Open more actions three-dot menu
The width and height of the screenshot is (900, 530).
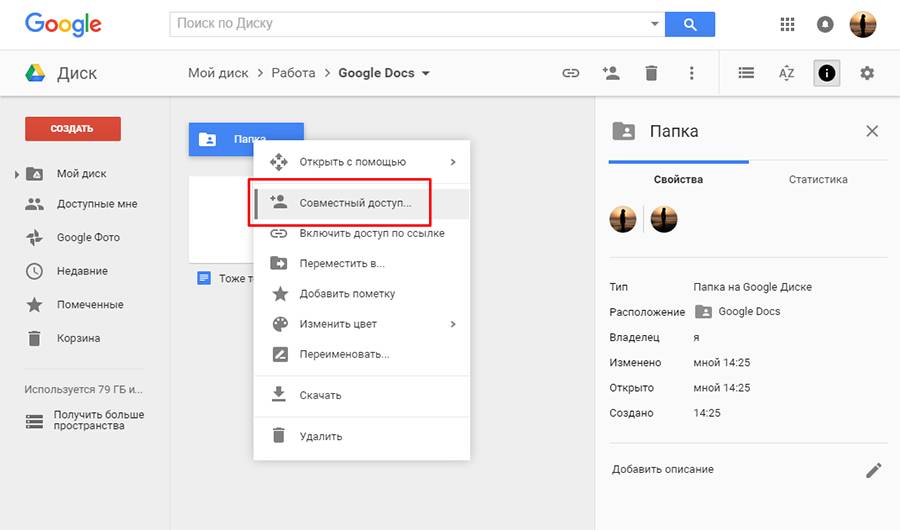click(692, 73)
